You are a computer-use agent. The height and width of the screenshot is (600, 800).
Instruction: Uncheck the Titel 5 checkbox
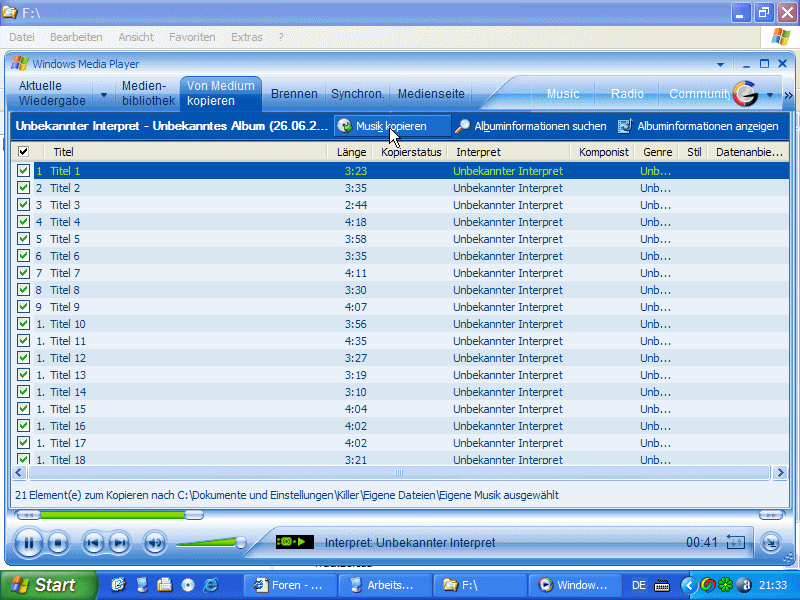23,239
